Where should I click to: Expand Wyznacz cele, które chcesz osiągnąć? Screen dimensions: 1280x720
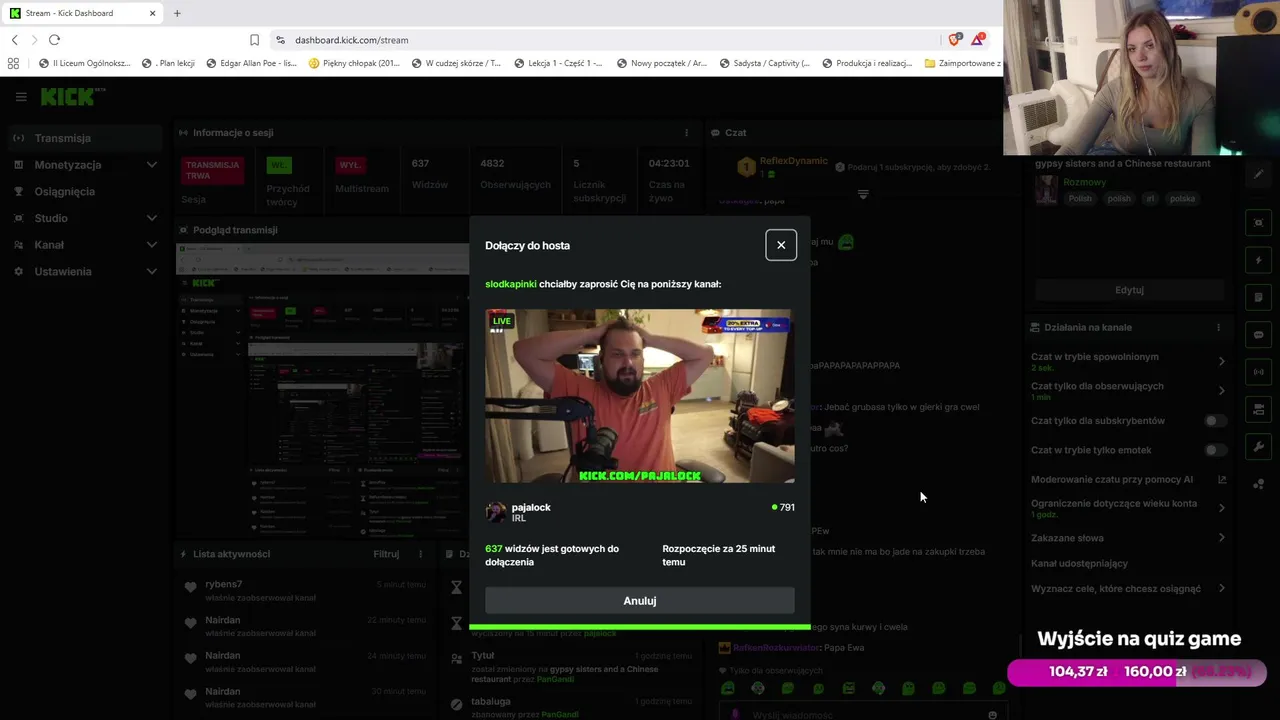point(1221,589)
